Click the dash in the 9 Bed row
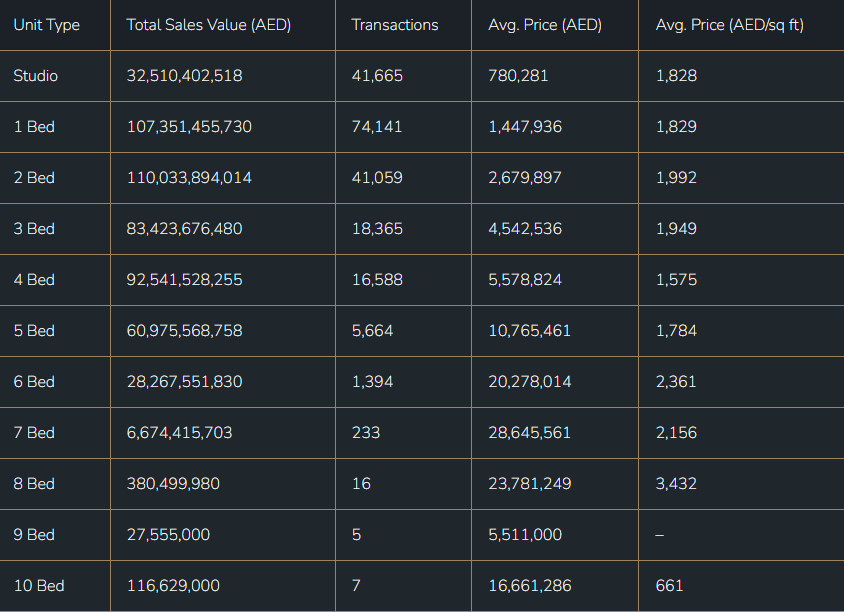Viewport: 844px width, 612px height. [x=659, y=535]
